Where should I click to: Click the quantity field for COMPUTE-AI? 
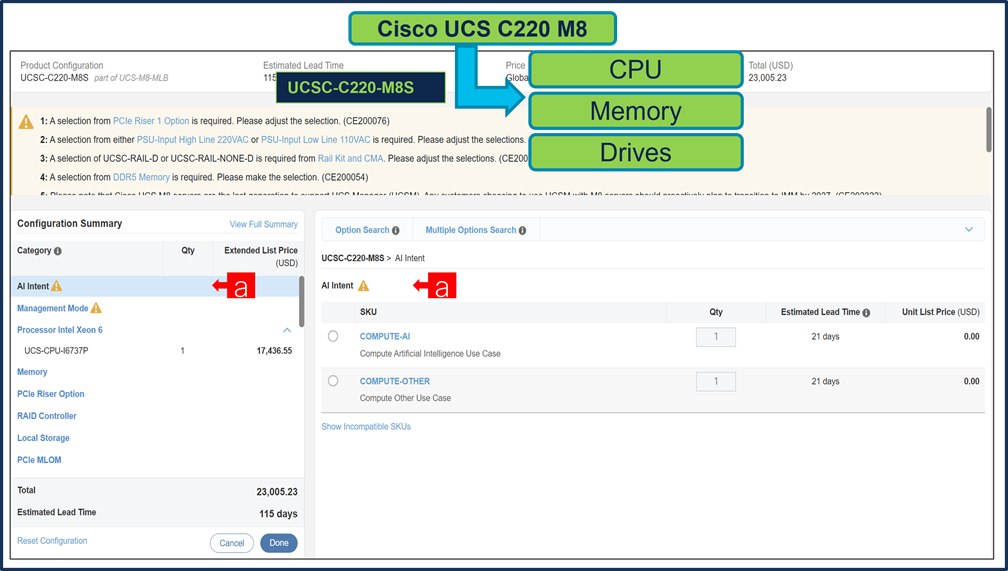click(x=716, y=337)
